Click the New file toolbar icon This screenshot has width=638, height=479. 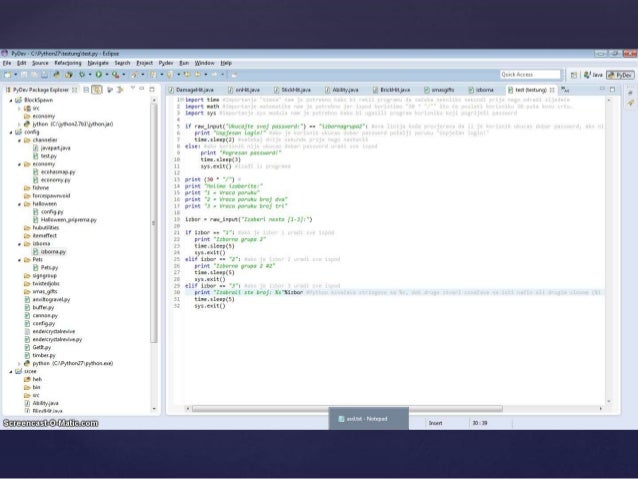pos(7,74)
